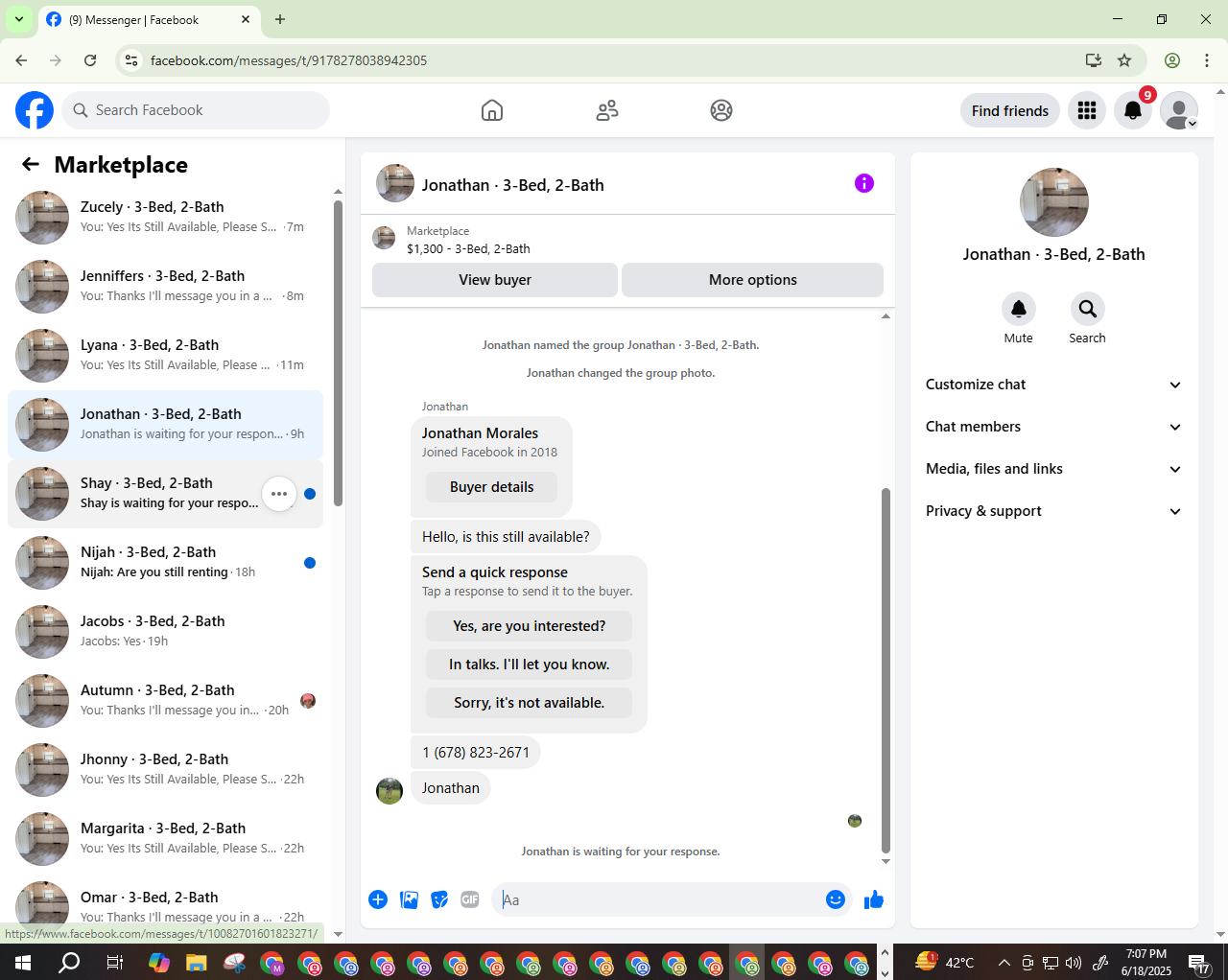Install app icon in address bar
The height and width of the screenshot is (980, 1228).
click(1093, 60)
